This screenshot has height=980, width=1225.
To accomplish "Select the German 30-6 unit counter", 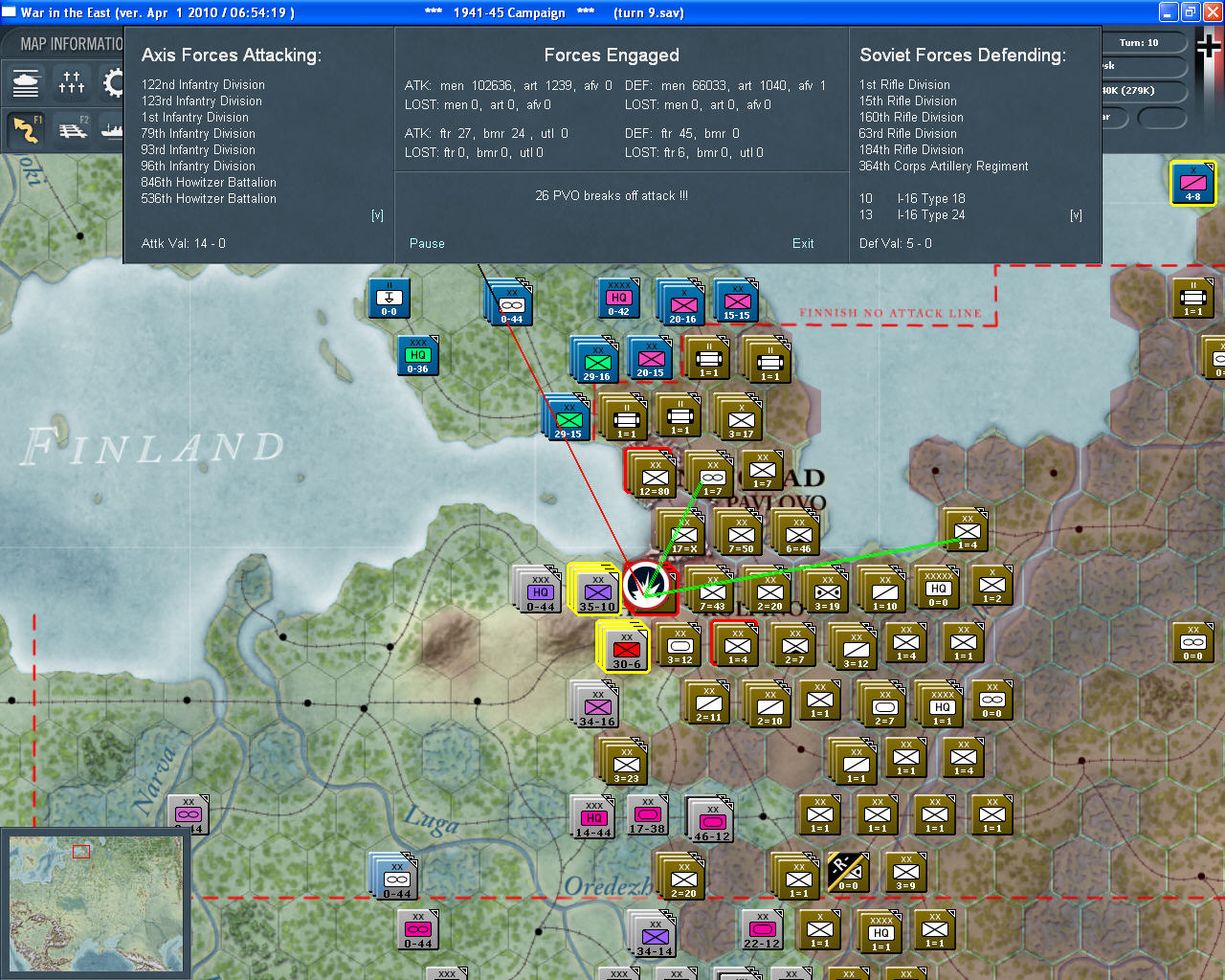I will click(625, 649).
